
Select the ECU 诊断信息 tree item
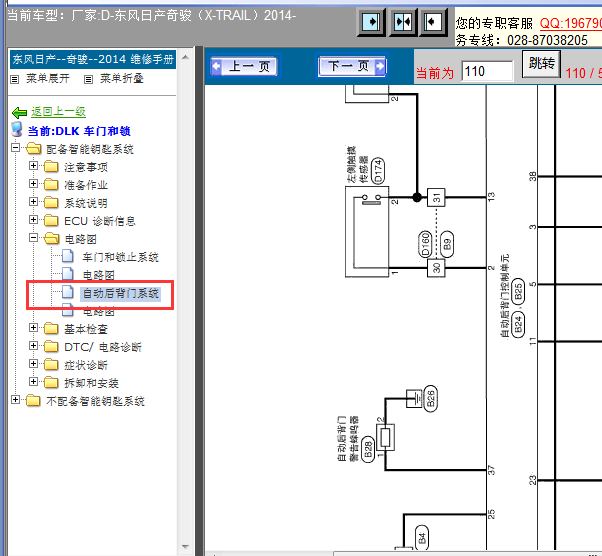(100, 221)
